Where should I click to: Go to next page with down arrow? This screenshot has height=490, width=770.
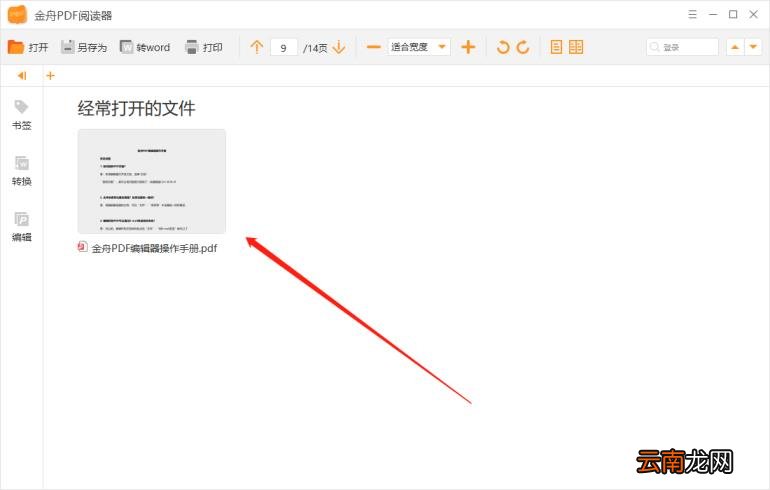(339, 47)
